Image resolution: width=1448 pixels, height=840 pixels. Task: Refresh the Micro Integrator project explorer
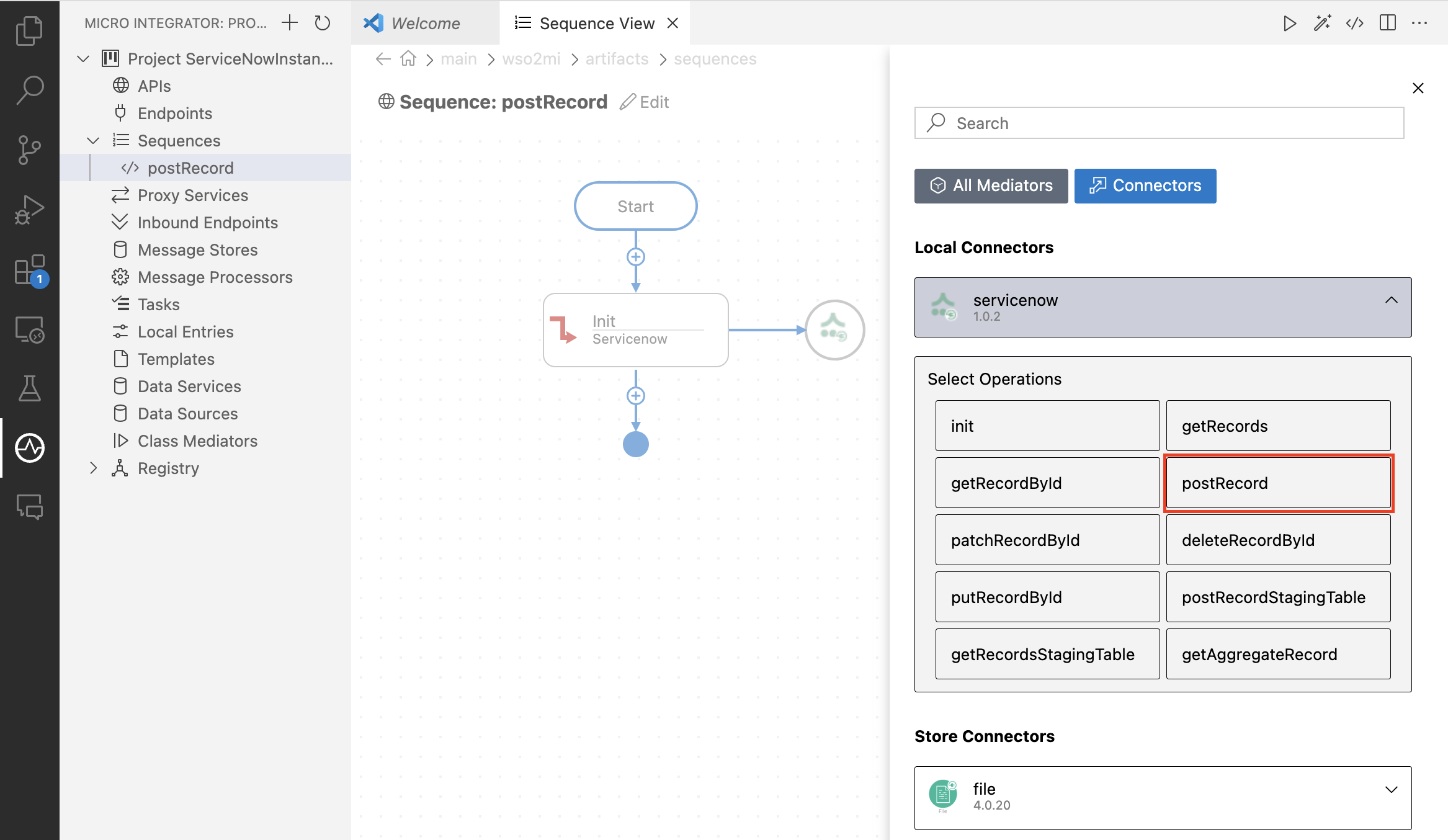(x=322, y=23)
